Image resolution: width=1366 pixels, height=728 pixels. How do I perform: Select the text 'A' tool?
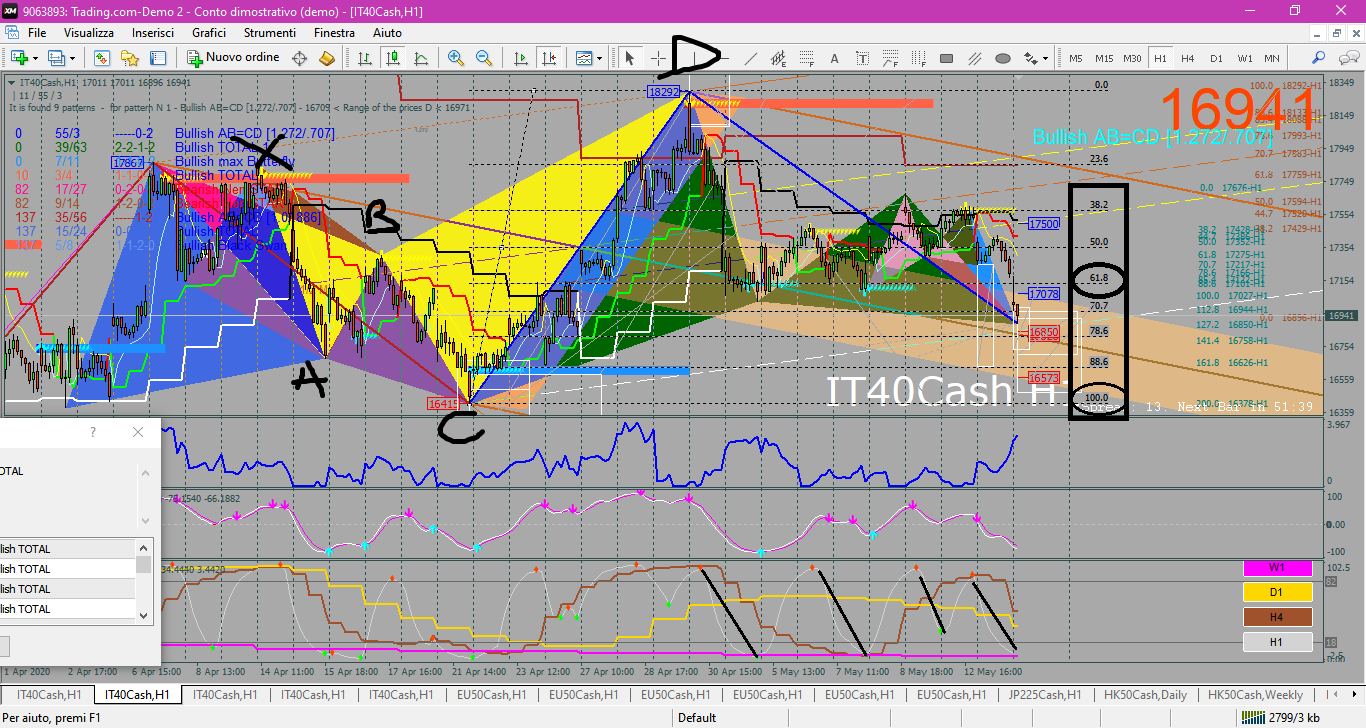tap(835, 58)
